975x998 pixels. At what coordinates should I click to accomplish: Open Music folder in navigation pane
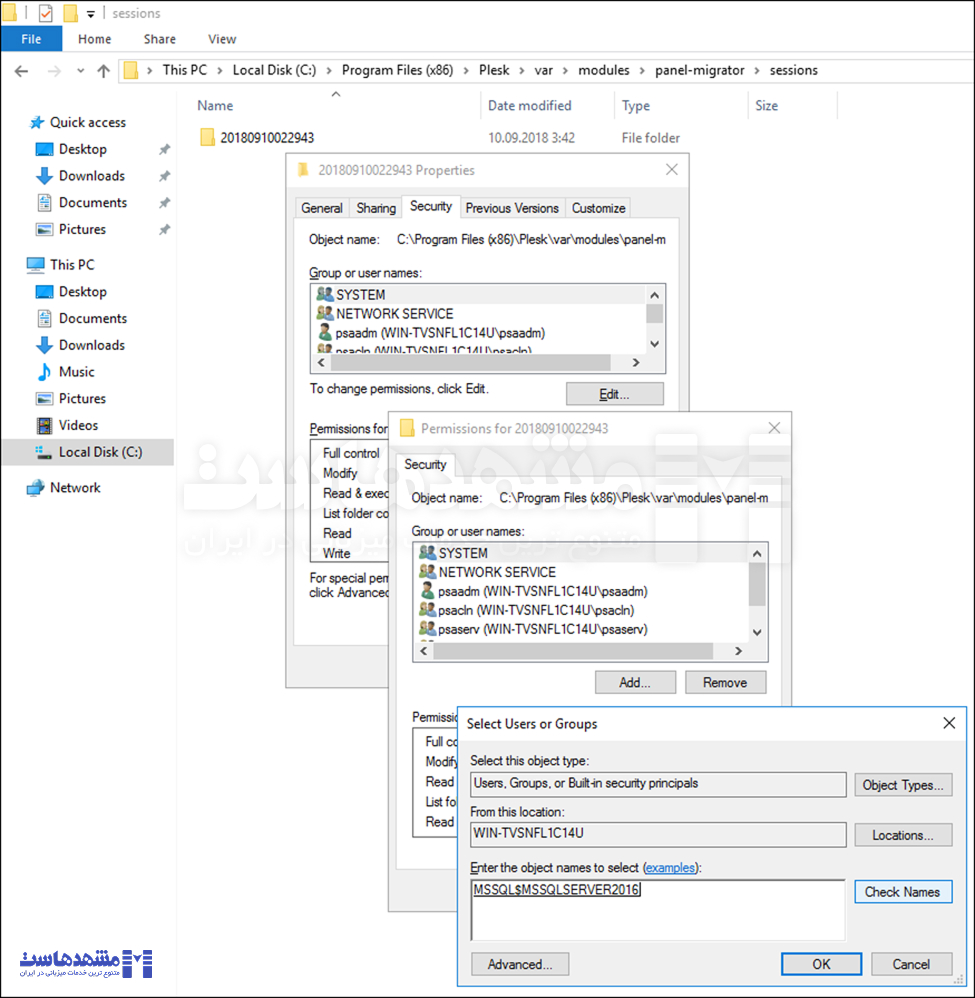76,372
